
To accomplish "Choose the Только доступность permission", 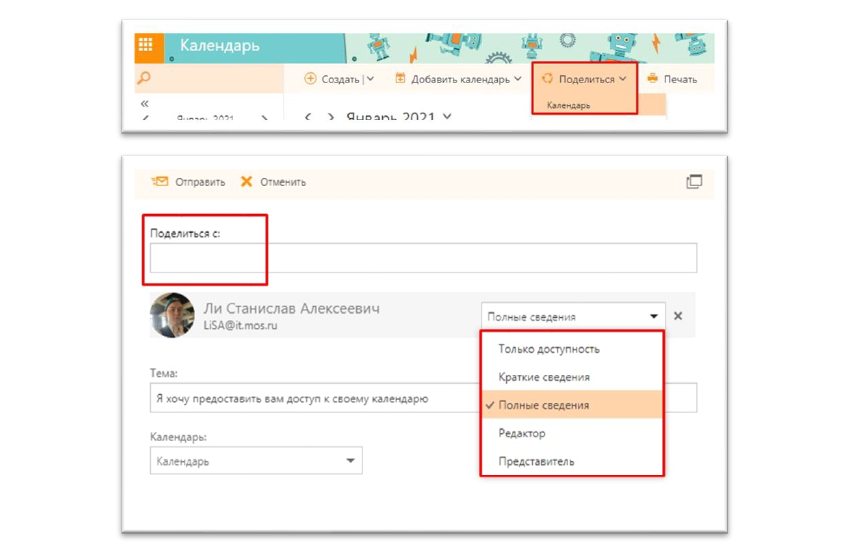I will [549, 349].
